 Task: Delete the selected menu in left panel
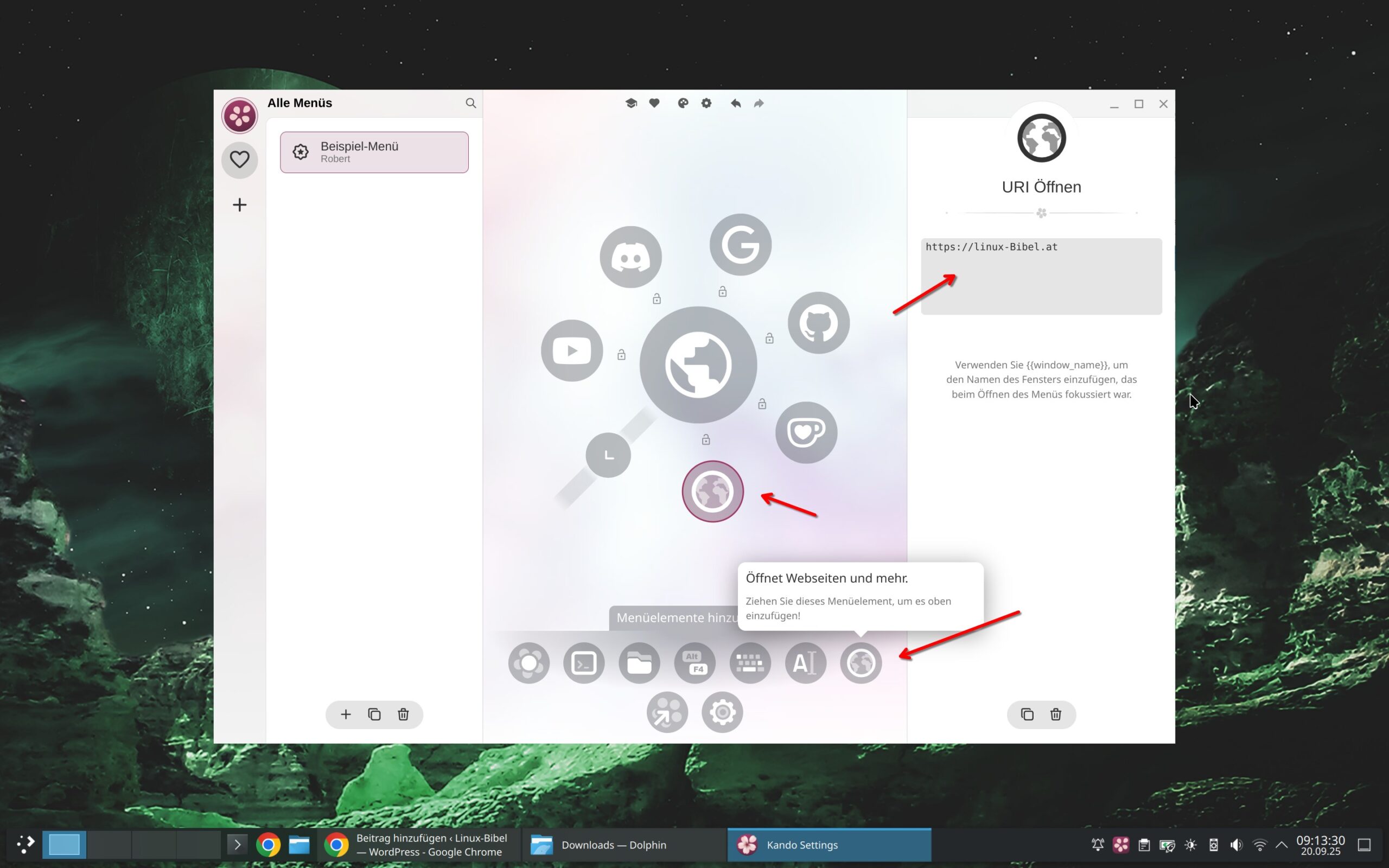click(404, 714)
